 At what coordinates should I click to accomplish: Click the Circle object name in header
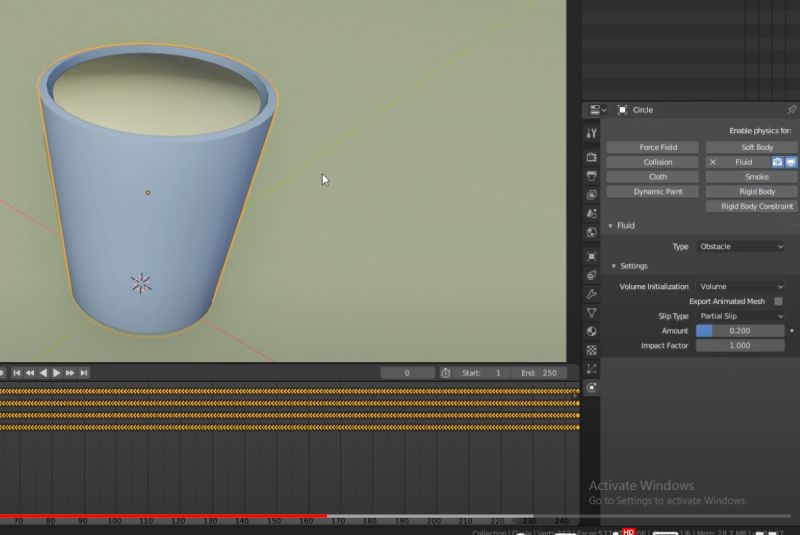click(643, 110)
